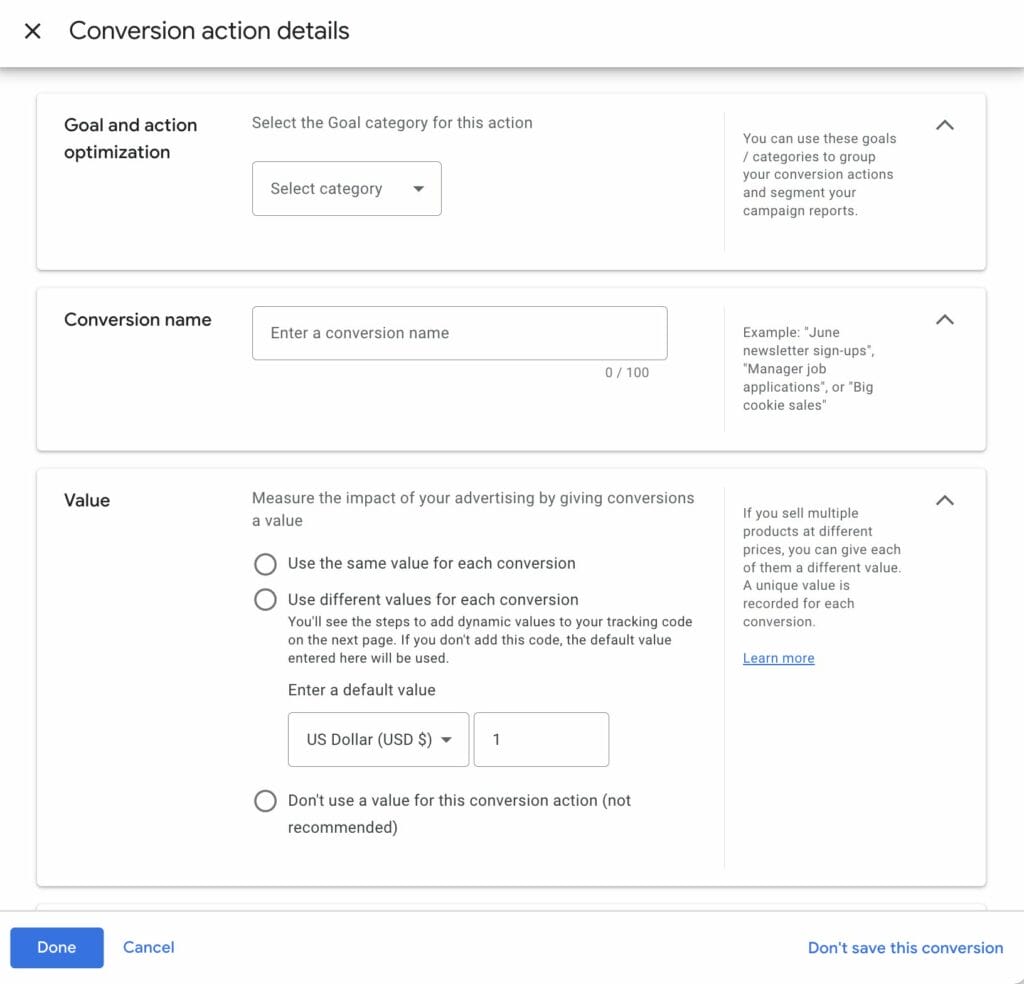This screenshot has width=1024, height=984.
Task: Open the Select category dropdown
Action: (x=346, y=188)
